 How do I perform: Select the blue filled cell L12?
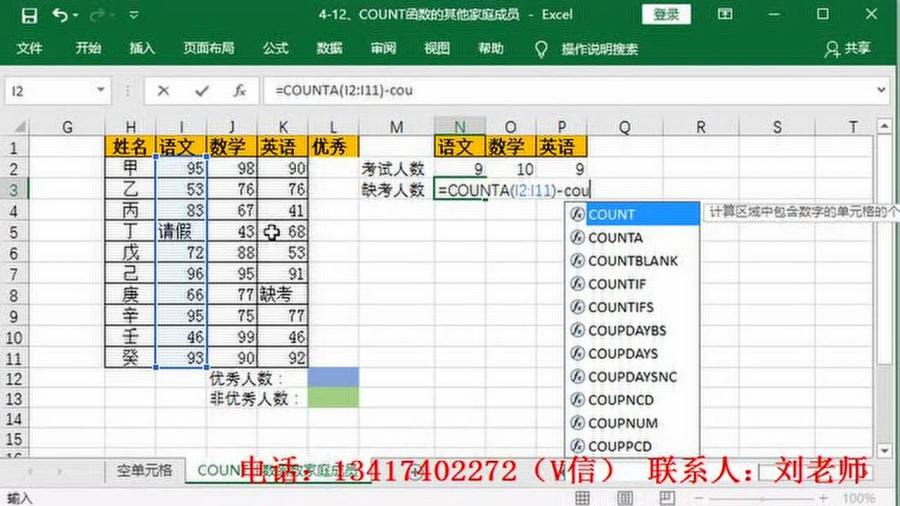pyautogui.click(x=333, y=378)
